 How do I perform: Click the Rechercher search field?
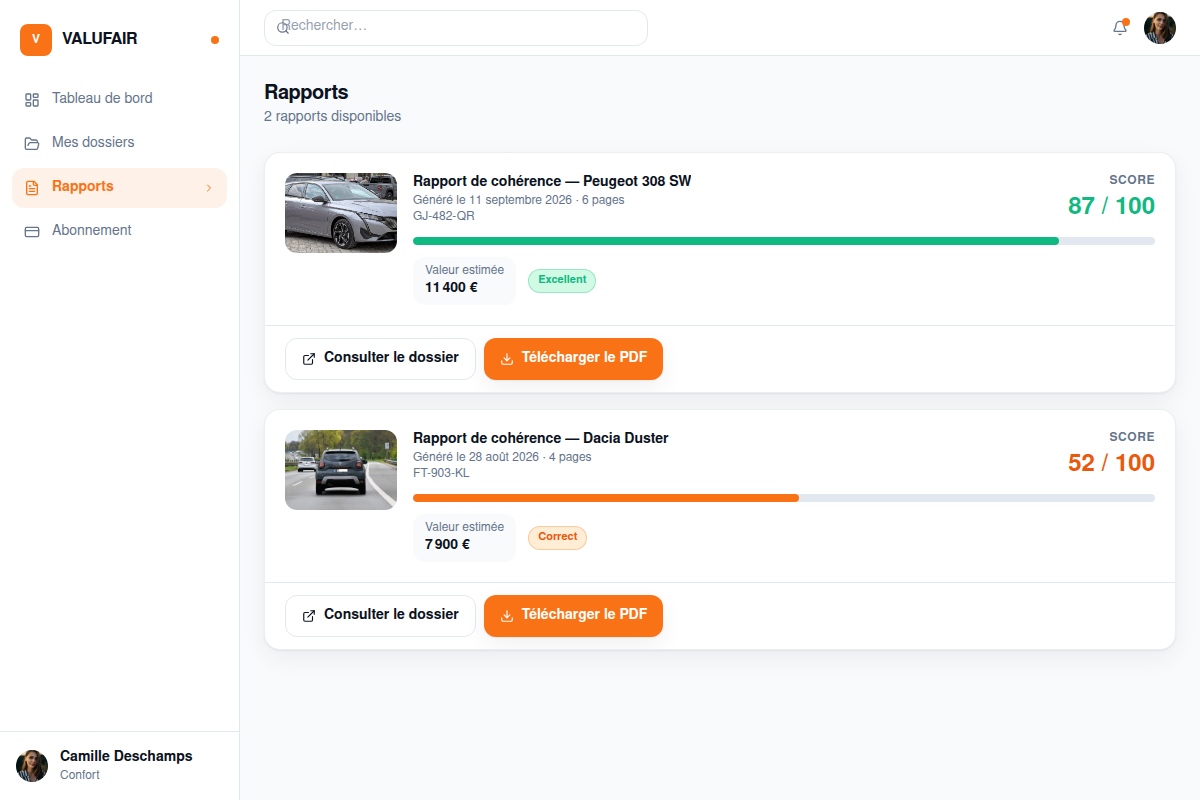[456, 28]
